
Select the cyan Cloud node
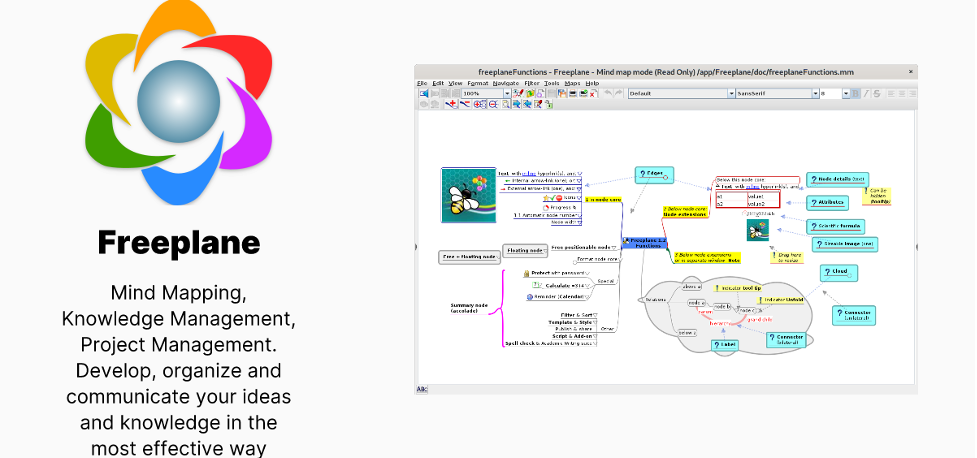coord(839,273)
